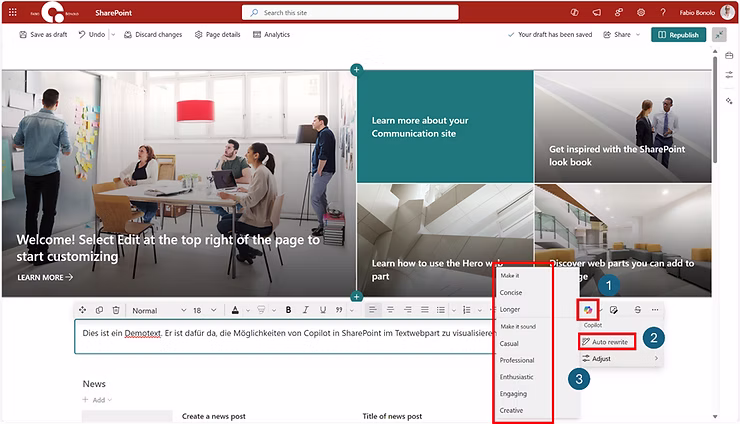Expand the bulleted list style dropdown
740x424 pixels.
coord(454,310)
